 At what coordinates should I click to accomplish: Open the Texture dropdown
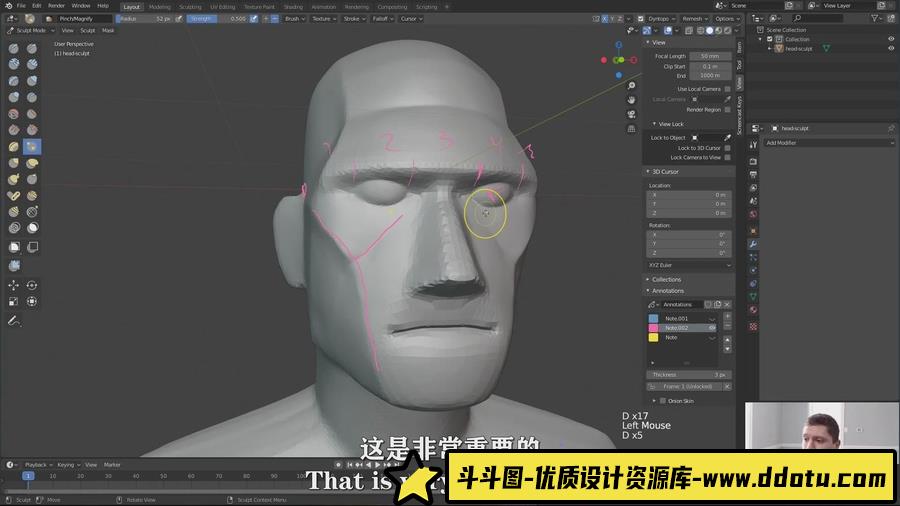(324, 19)
